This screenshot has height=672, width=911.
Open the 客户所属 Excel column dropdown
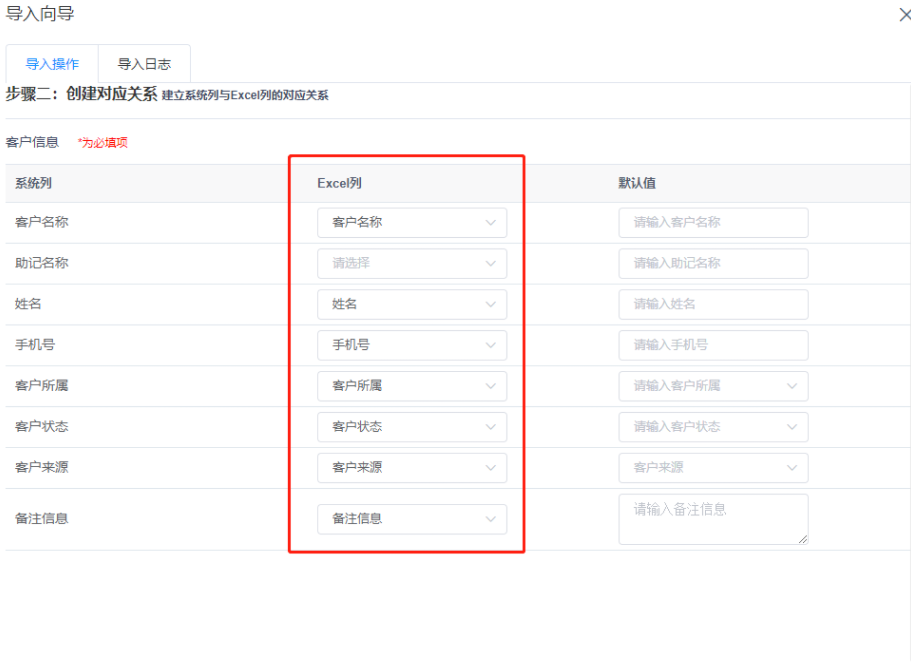(x=411, y=386)
